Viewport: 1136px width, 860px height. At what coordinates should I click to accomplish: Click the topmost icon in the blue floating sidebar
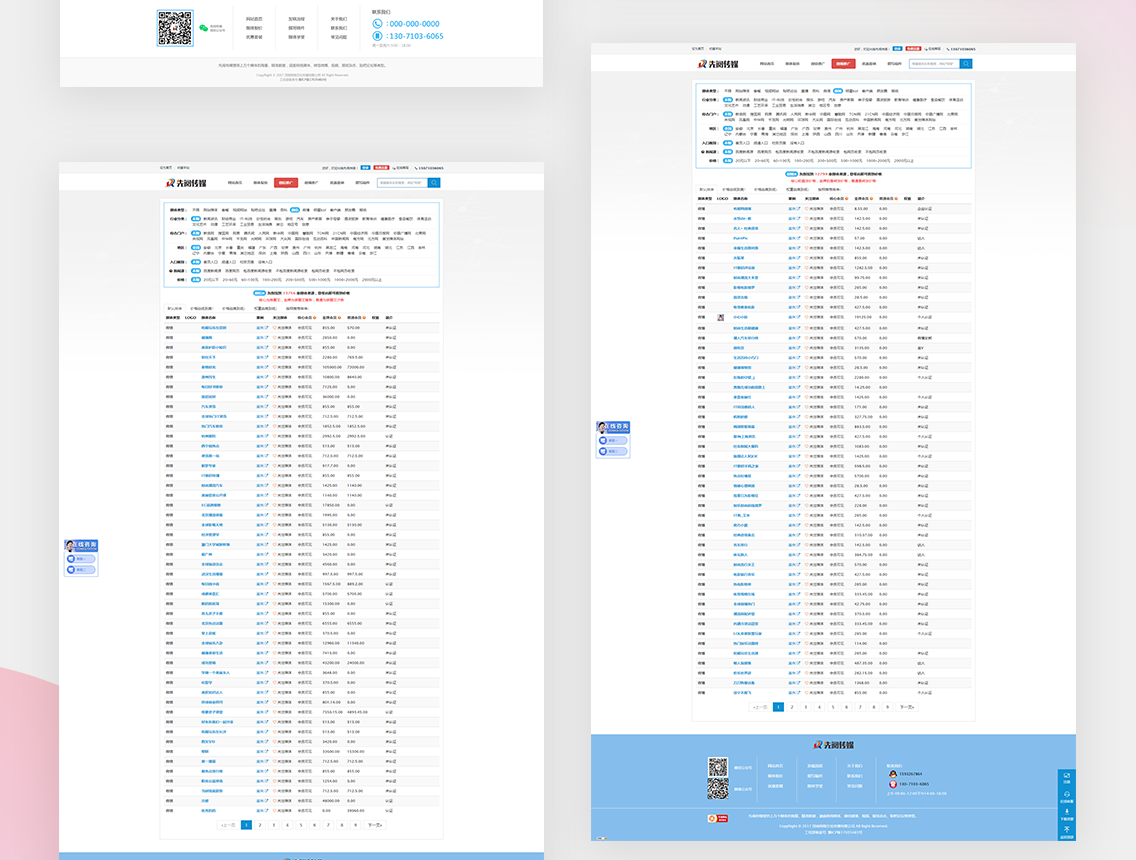(x=1066, y=775)
